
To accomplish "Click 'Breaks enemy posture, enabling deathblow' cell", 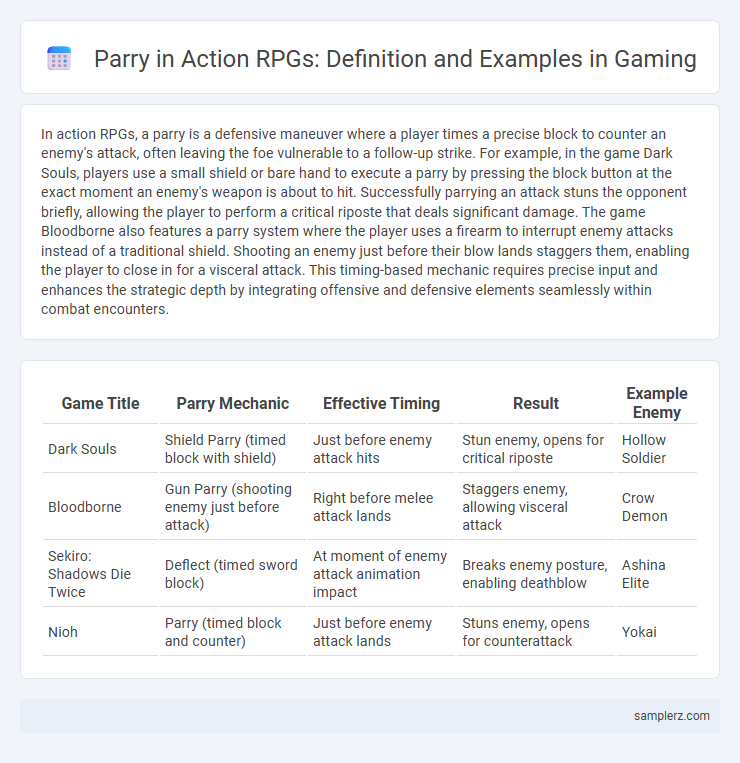I will coord(536,574).
